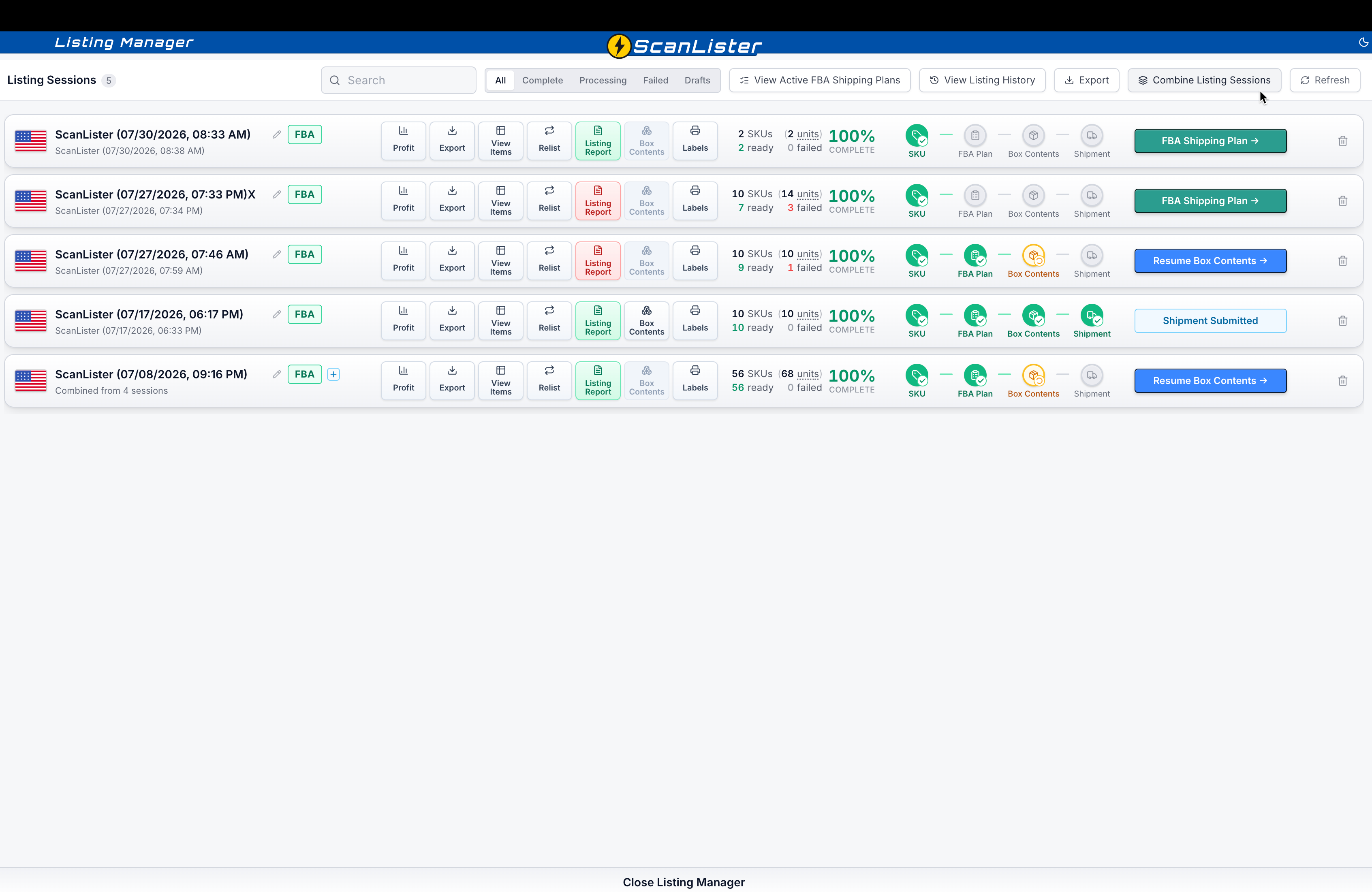
Task: Open Listing Report for 07/27/2026 07:46 AM
Action: tap(598, 260)
